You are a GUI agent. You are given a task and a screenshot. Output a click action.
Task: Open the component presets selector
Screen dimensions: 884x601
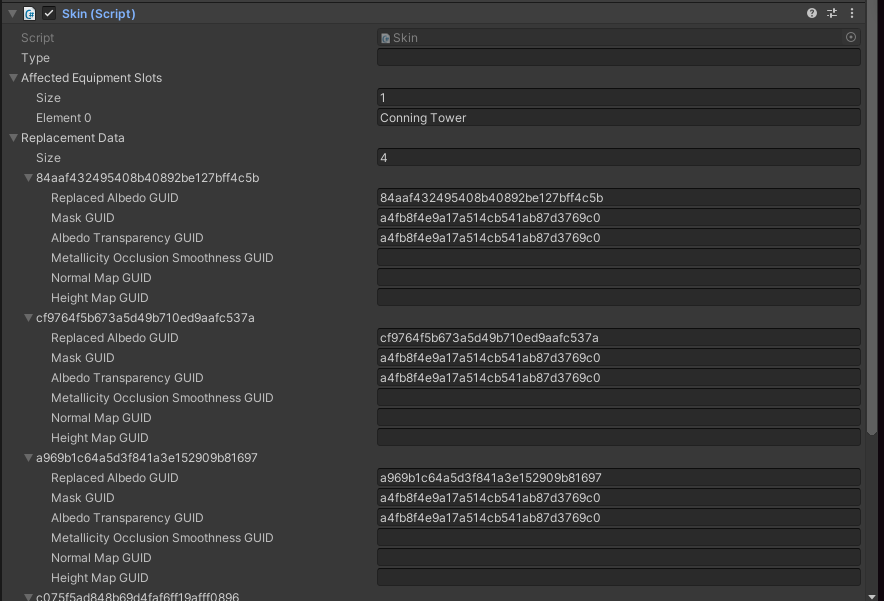tap(832, 14)
